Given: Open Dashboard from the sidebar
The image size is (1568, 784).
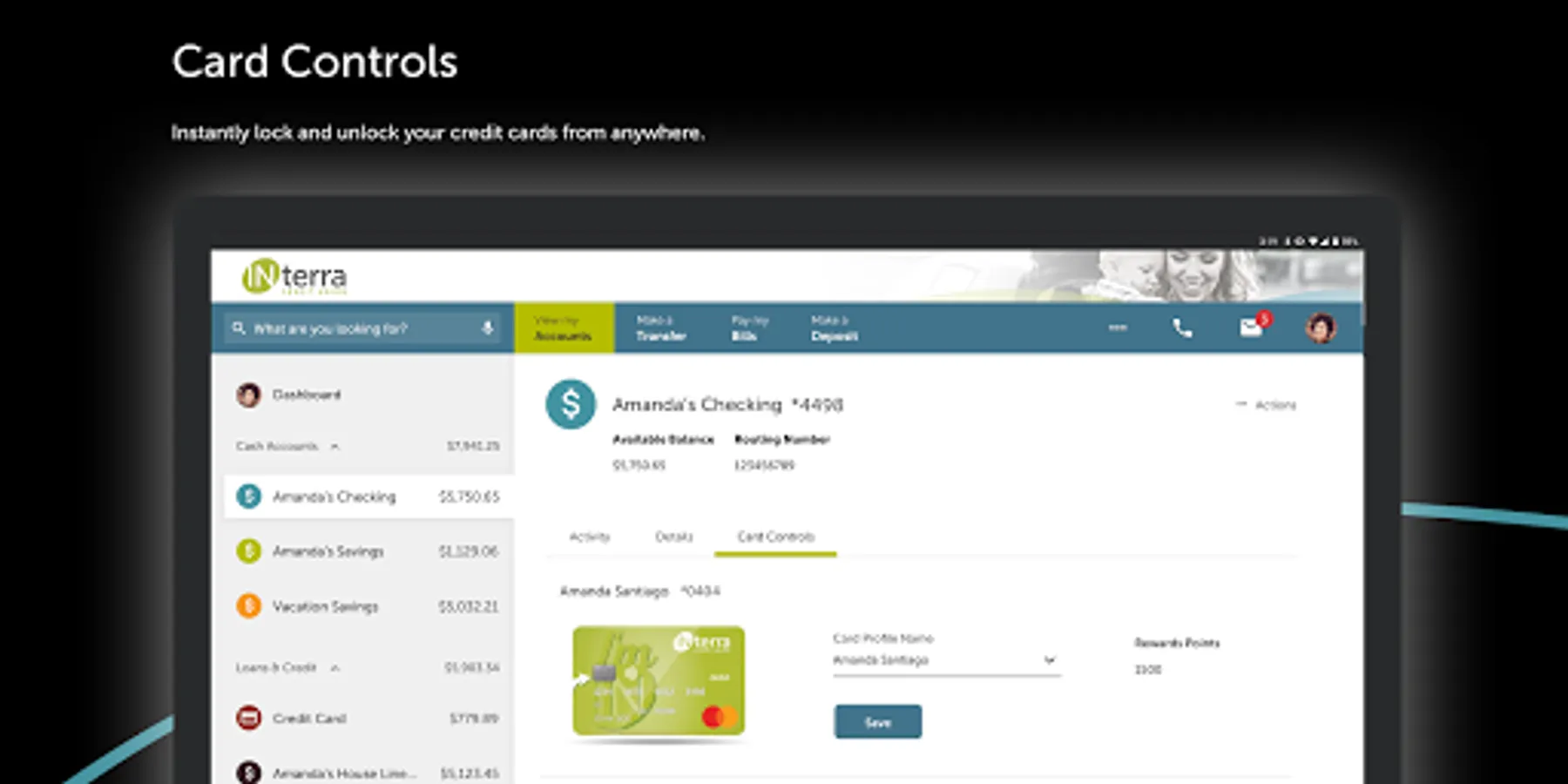Looking at the screenshot, I should tap(306, 395).
